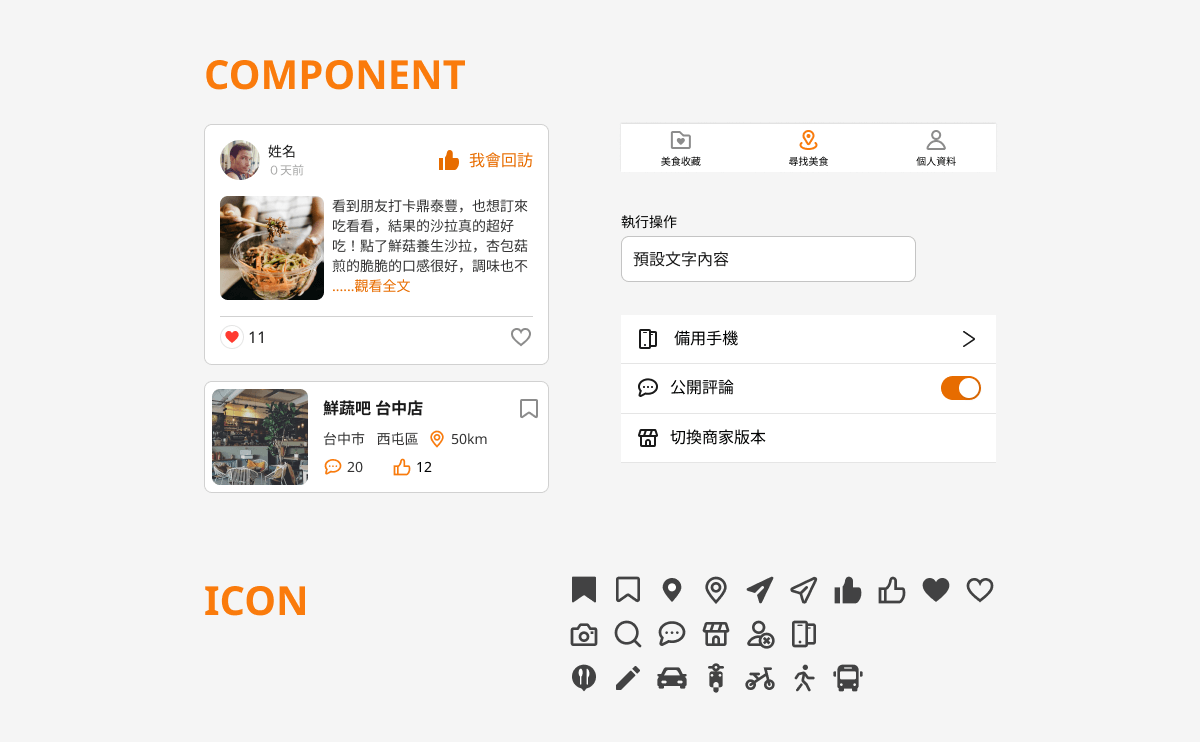This screenshot has width=1200, height=742.
Task: Open the 個人資料 tab
Action: click(936, 148)
